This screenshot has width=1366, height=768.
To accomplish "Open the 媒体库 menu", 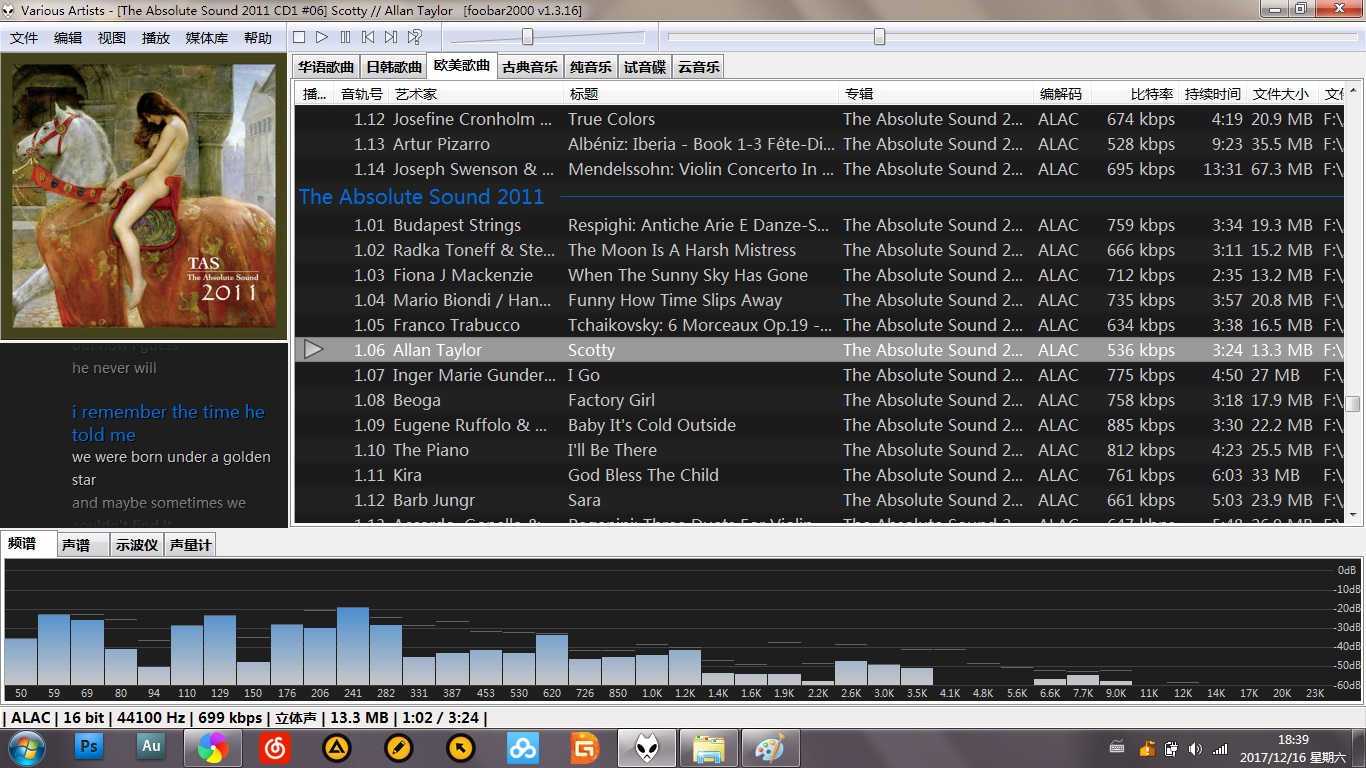I will click(207, 38).
